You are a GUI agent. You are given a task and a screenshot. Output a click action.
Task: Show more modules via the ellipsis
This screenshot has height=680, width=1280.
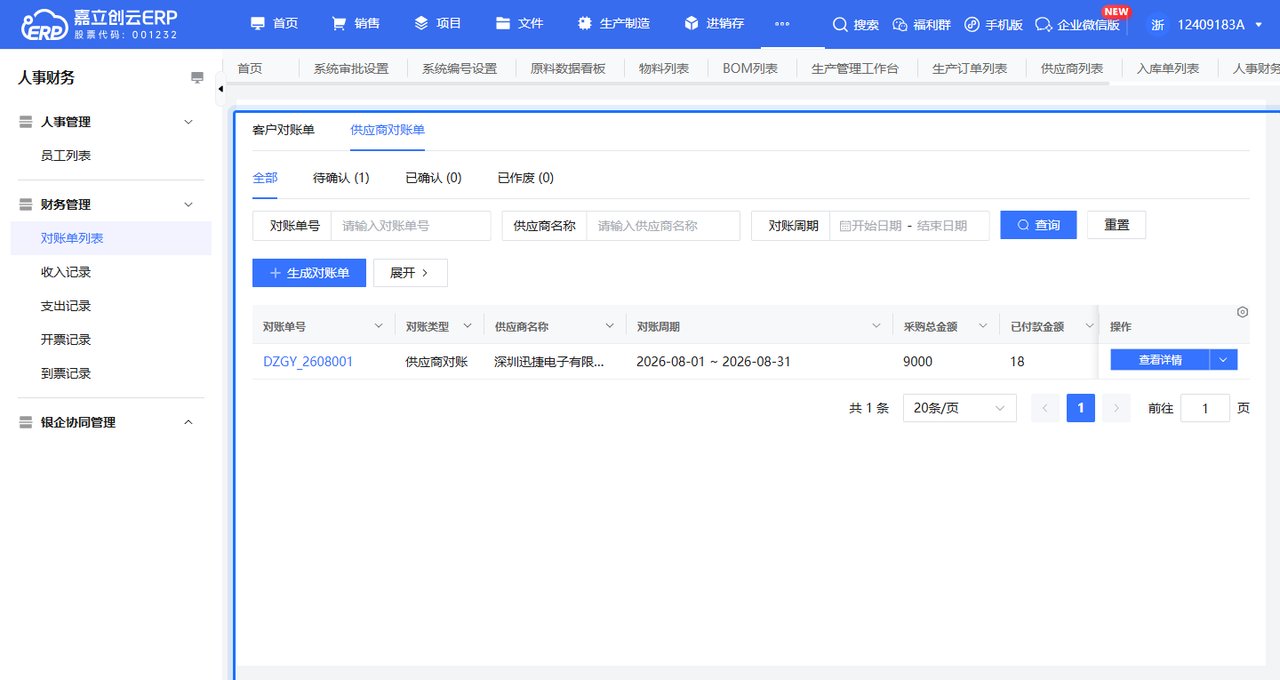point(782,23)
